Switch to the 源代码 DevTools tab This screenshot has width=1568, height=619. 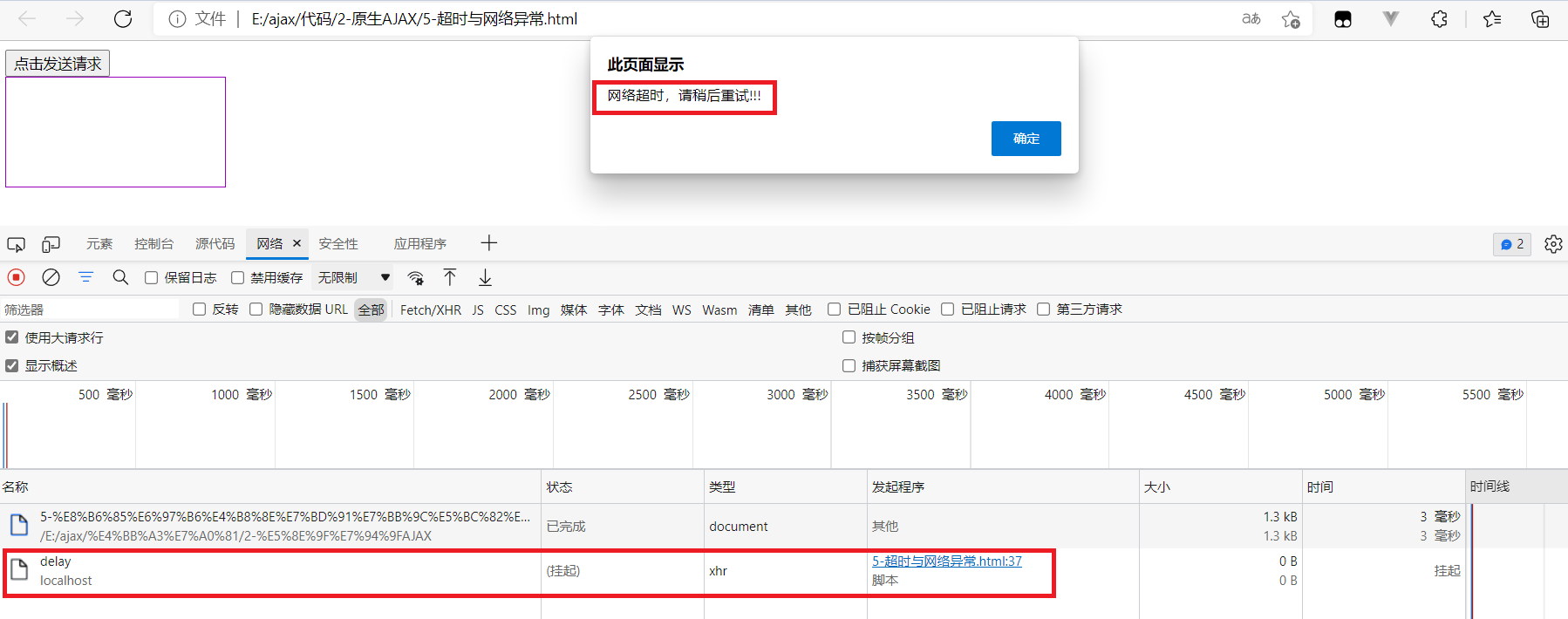[x=215, y=243]
